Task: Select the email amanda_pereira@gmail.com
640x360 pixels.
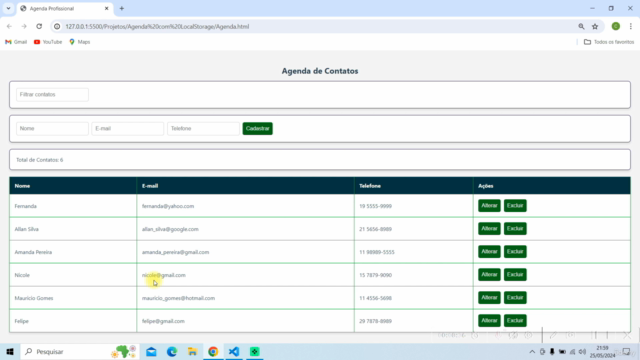Action: point(176,252)
